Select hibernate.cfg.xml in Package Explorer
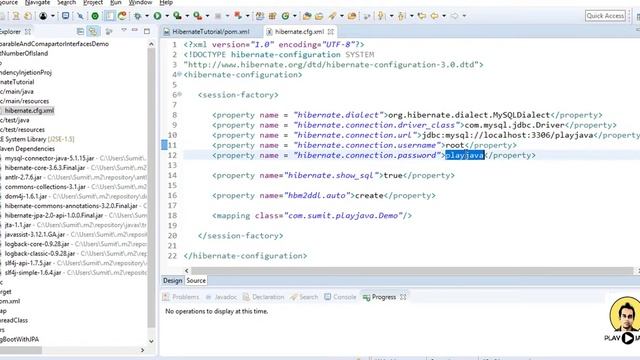Screen dimensions: 640x360 click(x=29, y=110)
